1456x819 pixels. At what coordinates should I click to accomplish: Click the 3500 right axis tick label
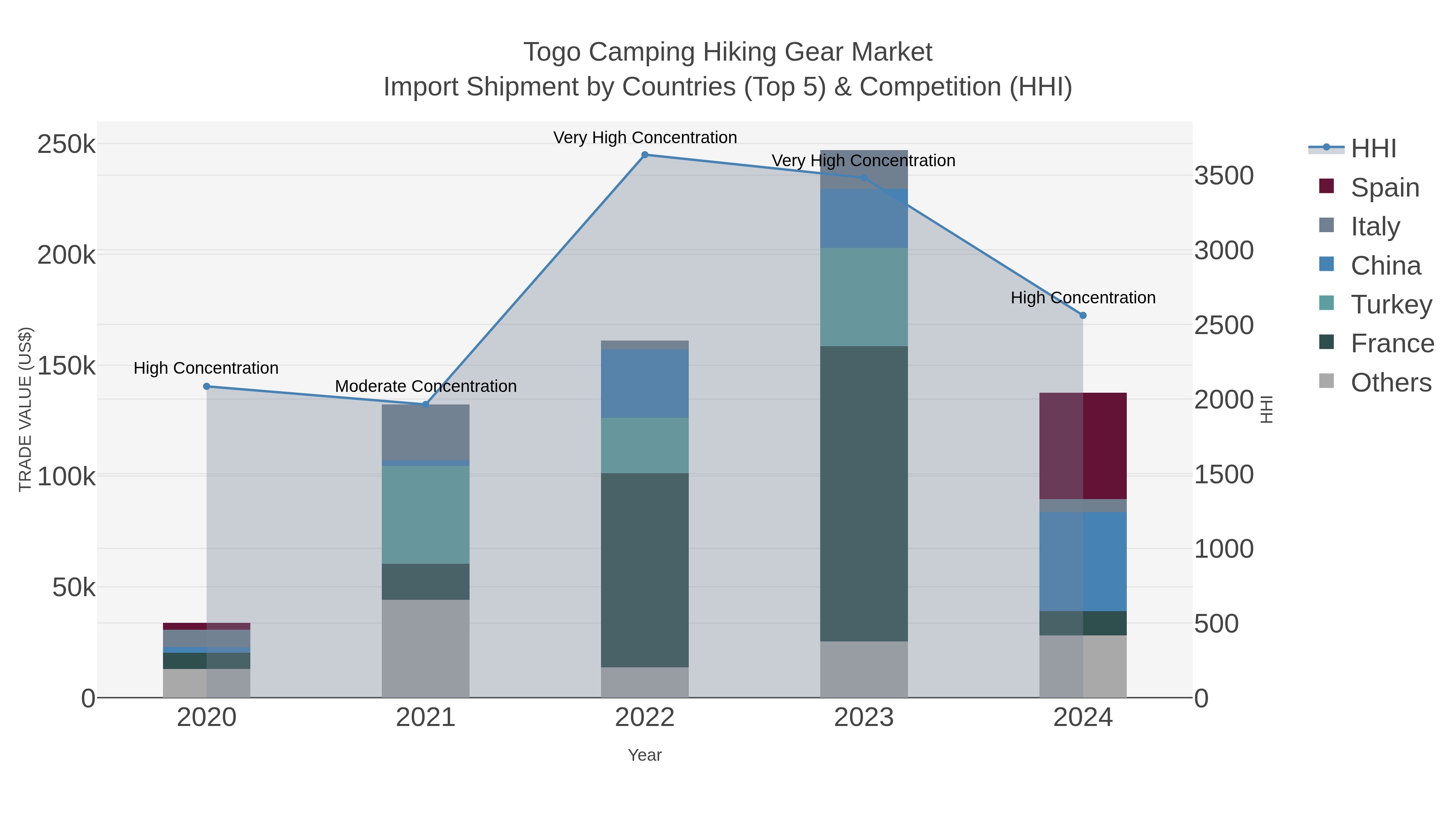click(x=1224, y=176)
